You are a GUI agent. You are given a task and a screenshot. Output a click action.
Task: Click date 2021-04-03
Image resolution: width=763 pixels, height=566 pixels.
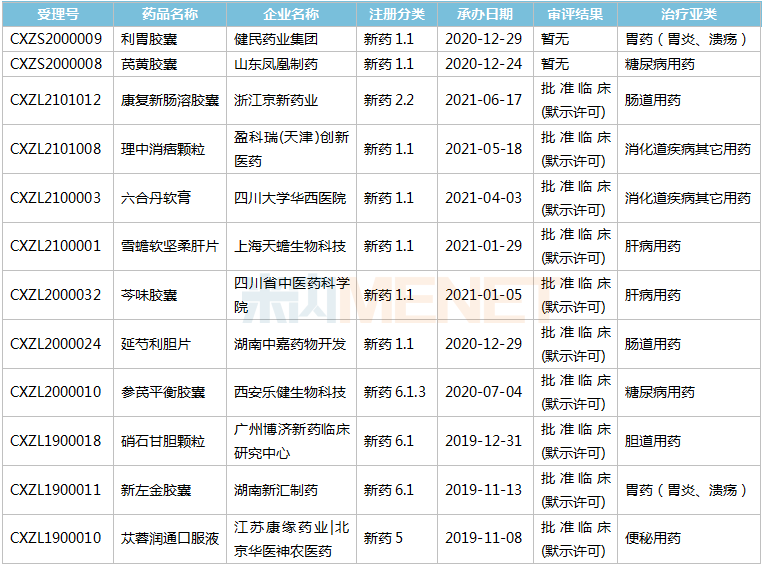[x=483, y=198]
